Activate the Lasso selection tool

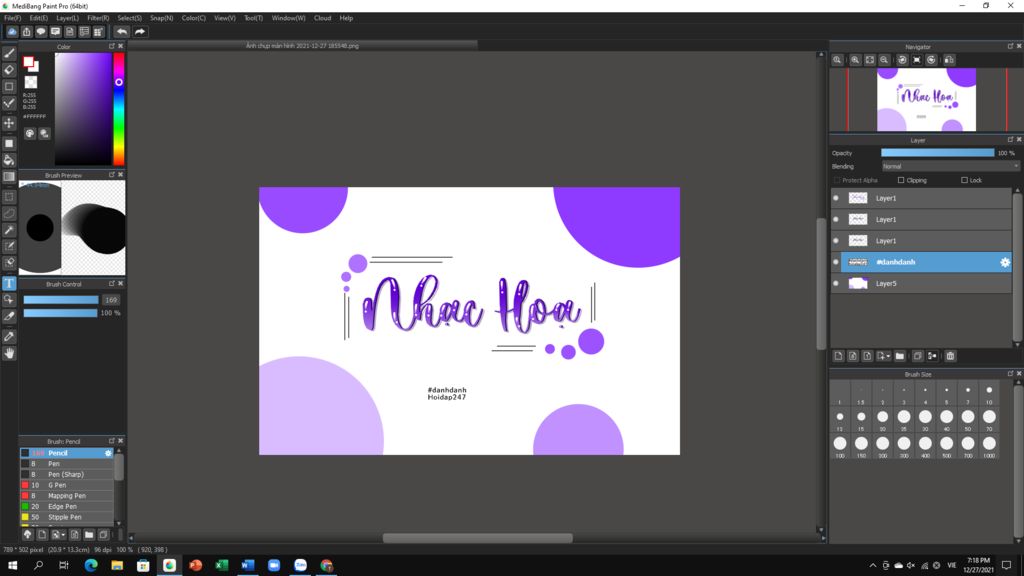pyautogui.click(x=9, y=213)
